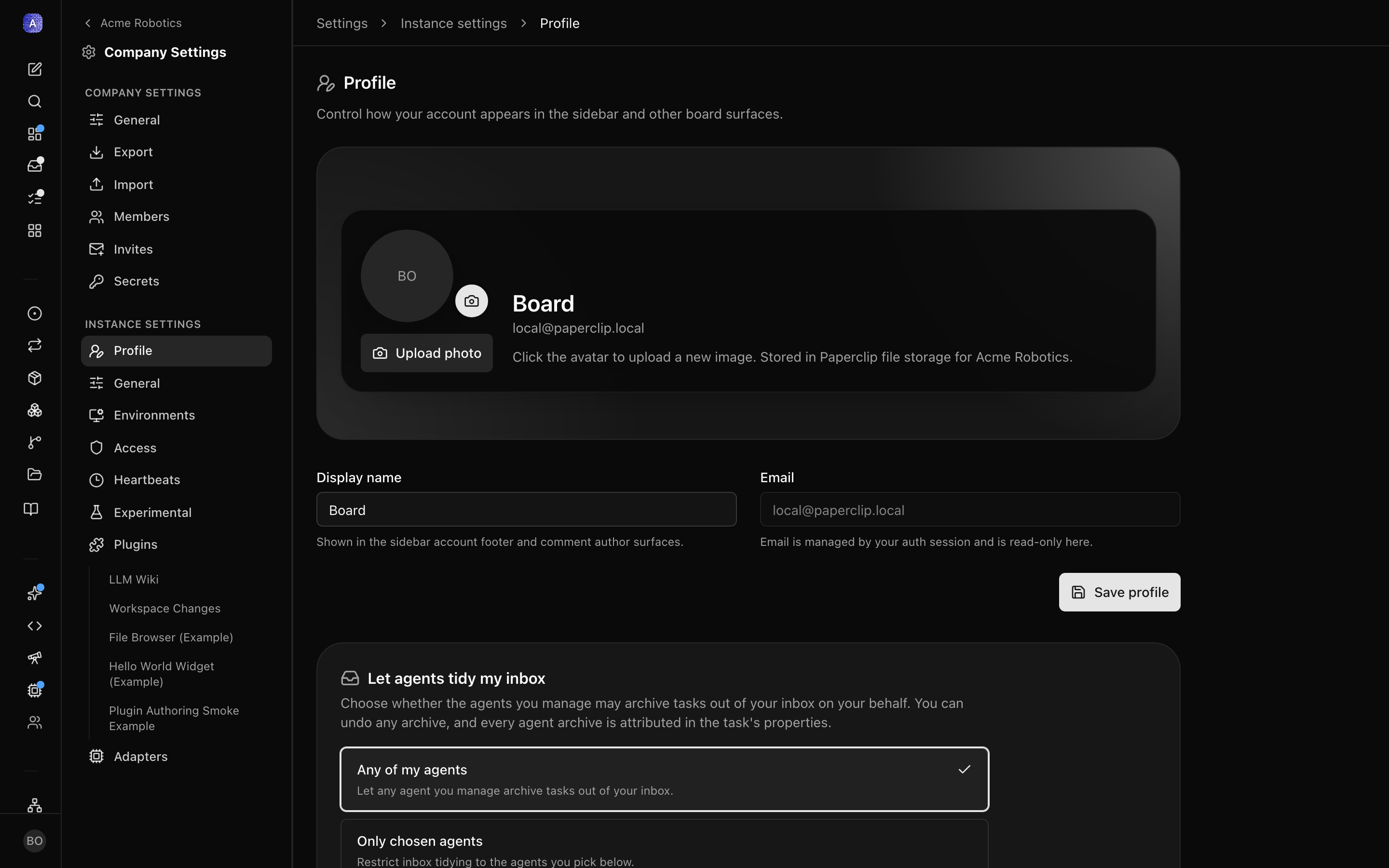Open the Adapters settings page
Image resolution: width=1389 pixels, height=868 pixels.
(x=176, y=757)
